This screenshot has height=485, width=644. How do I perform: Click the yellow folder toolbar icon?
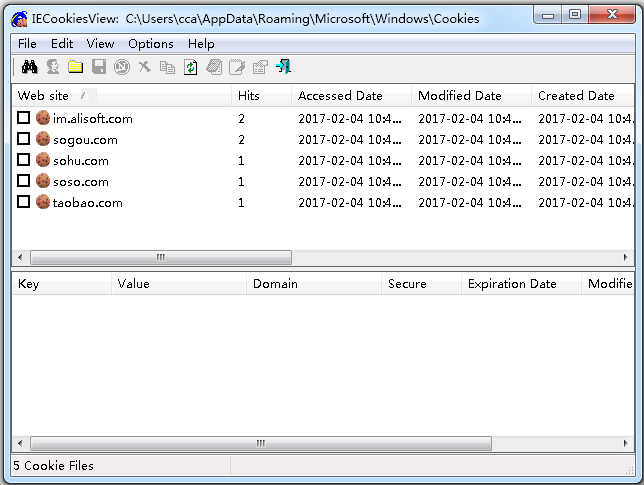[75, 67]
